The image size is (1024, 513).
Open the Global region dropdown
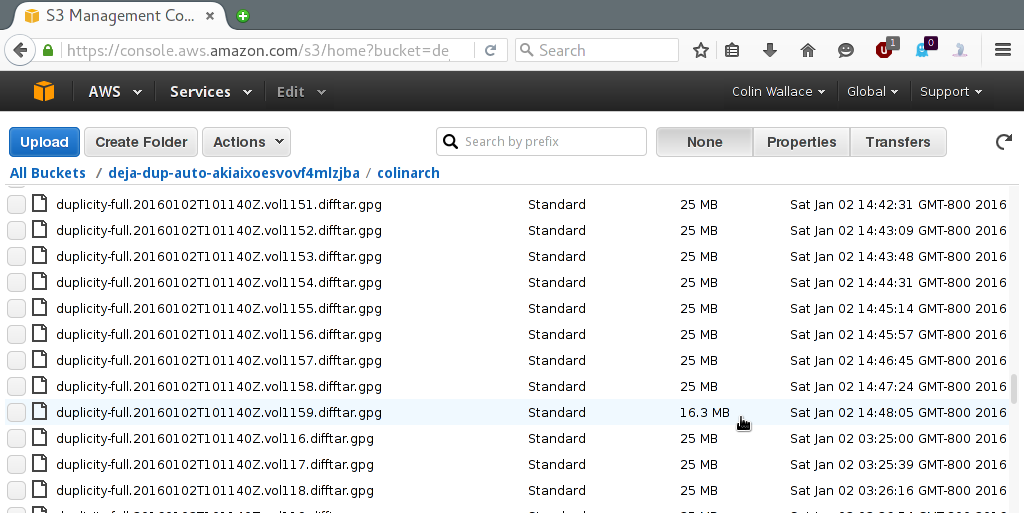click(872, 91)
